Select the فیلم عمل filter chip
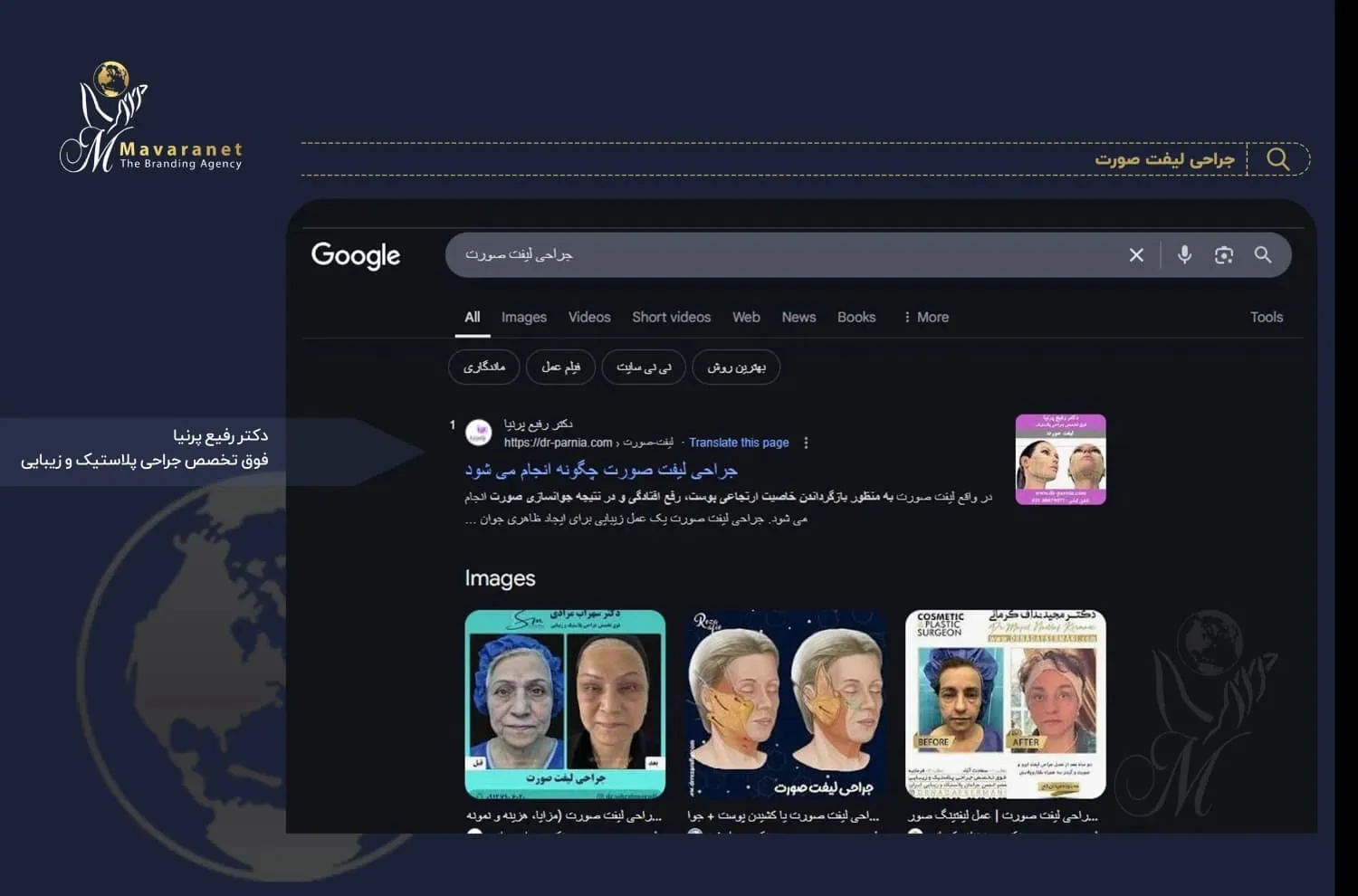Image resolution: width=1358 pixels, height=896 pixels. pos(560,367)
